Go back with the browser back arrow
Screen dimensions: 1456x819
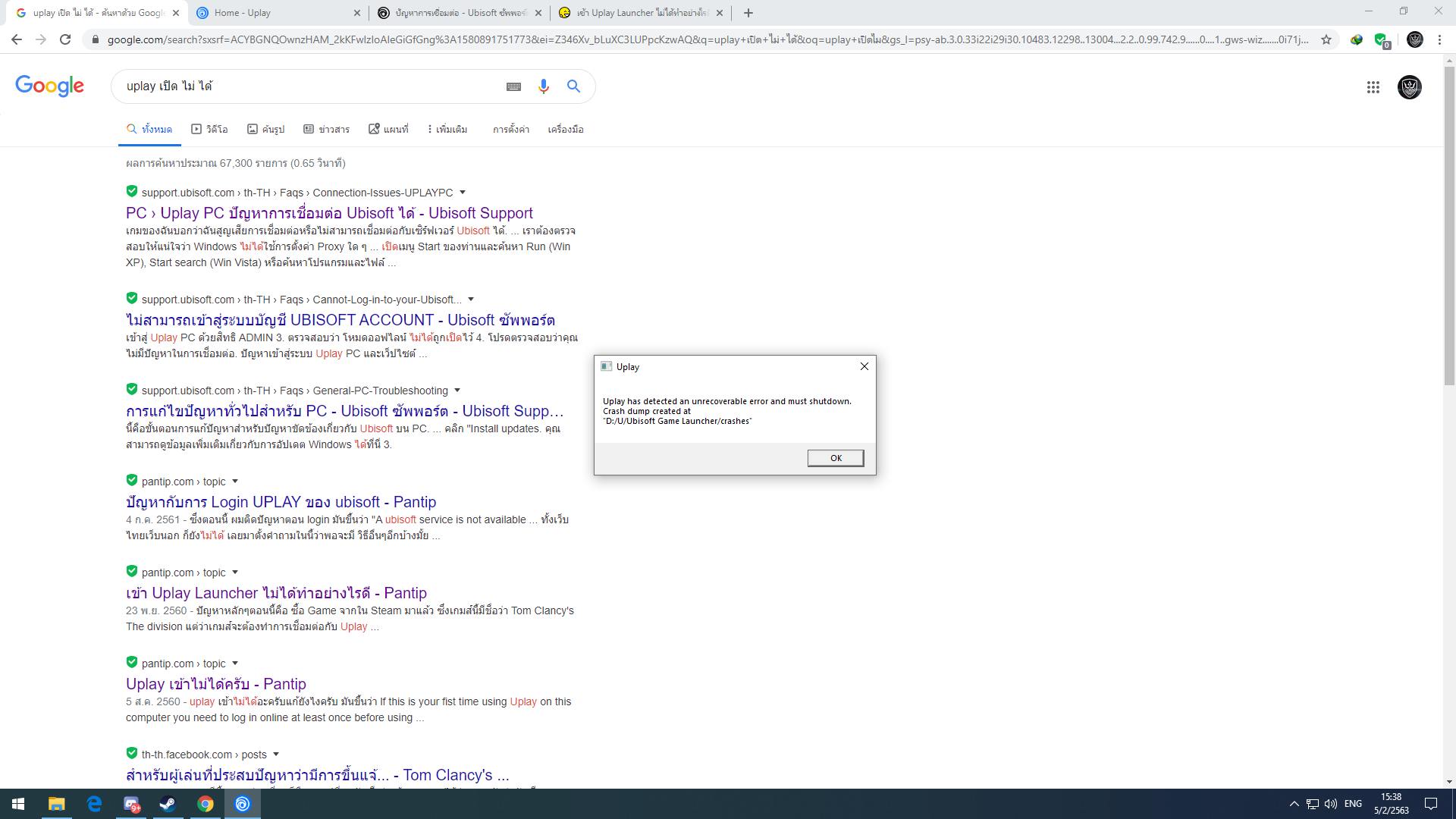coord(17,39)
